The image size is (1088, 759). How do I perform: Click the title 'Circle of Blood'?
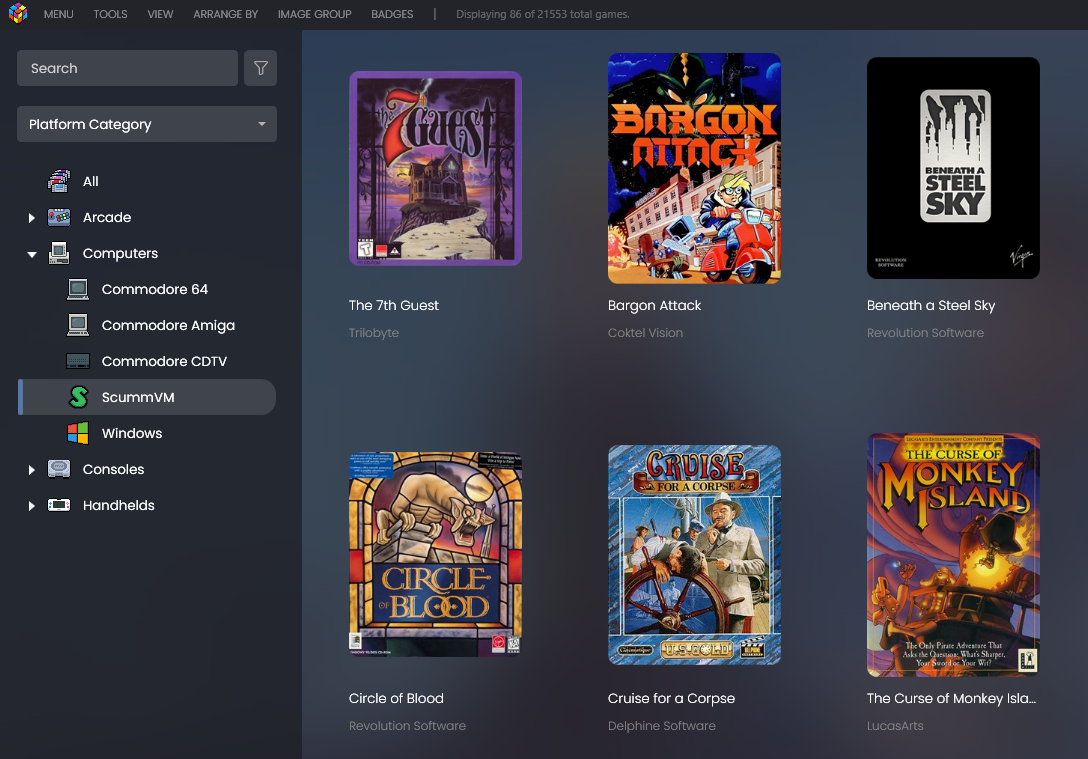click(x=396, y=698)
